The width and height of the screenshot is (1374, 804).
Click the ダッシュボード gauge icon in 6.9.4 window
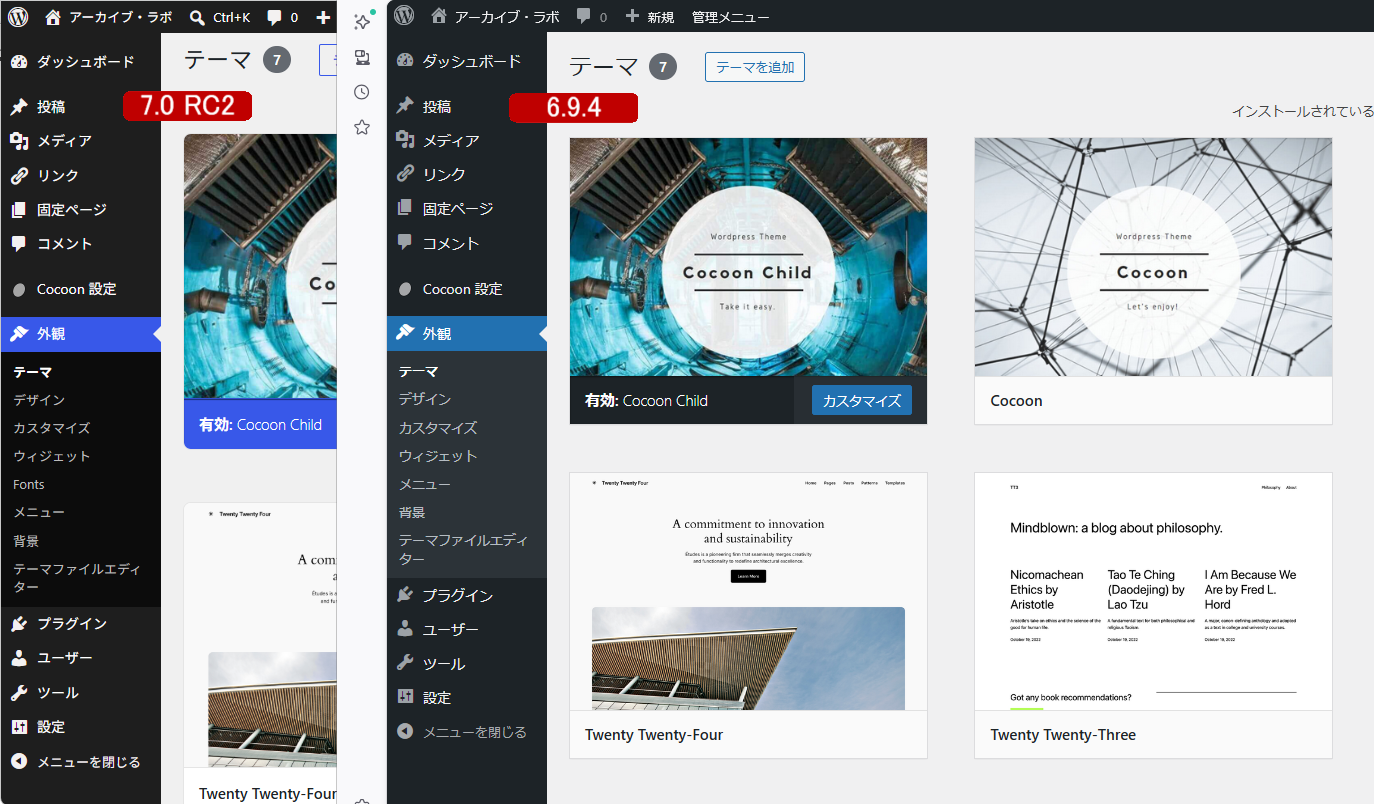coord(404,60)
